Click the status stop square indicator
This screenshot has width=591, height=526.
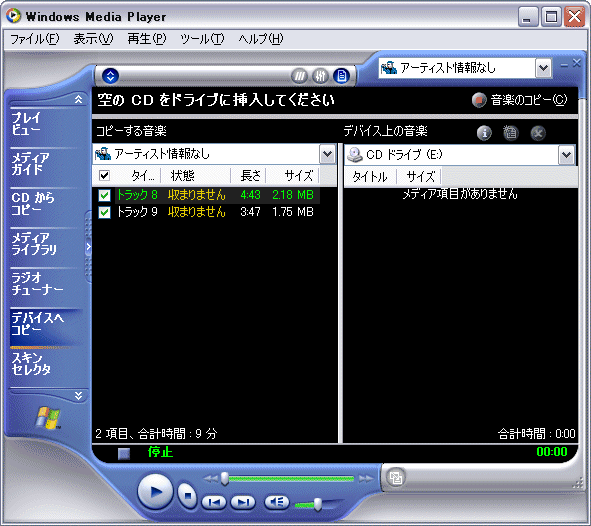tap(124, 453)
